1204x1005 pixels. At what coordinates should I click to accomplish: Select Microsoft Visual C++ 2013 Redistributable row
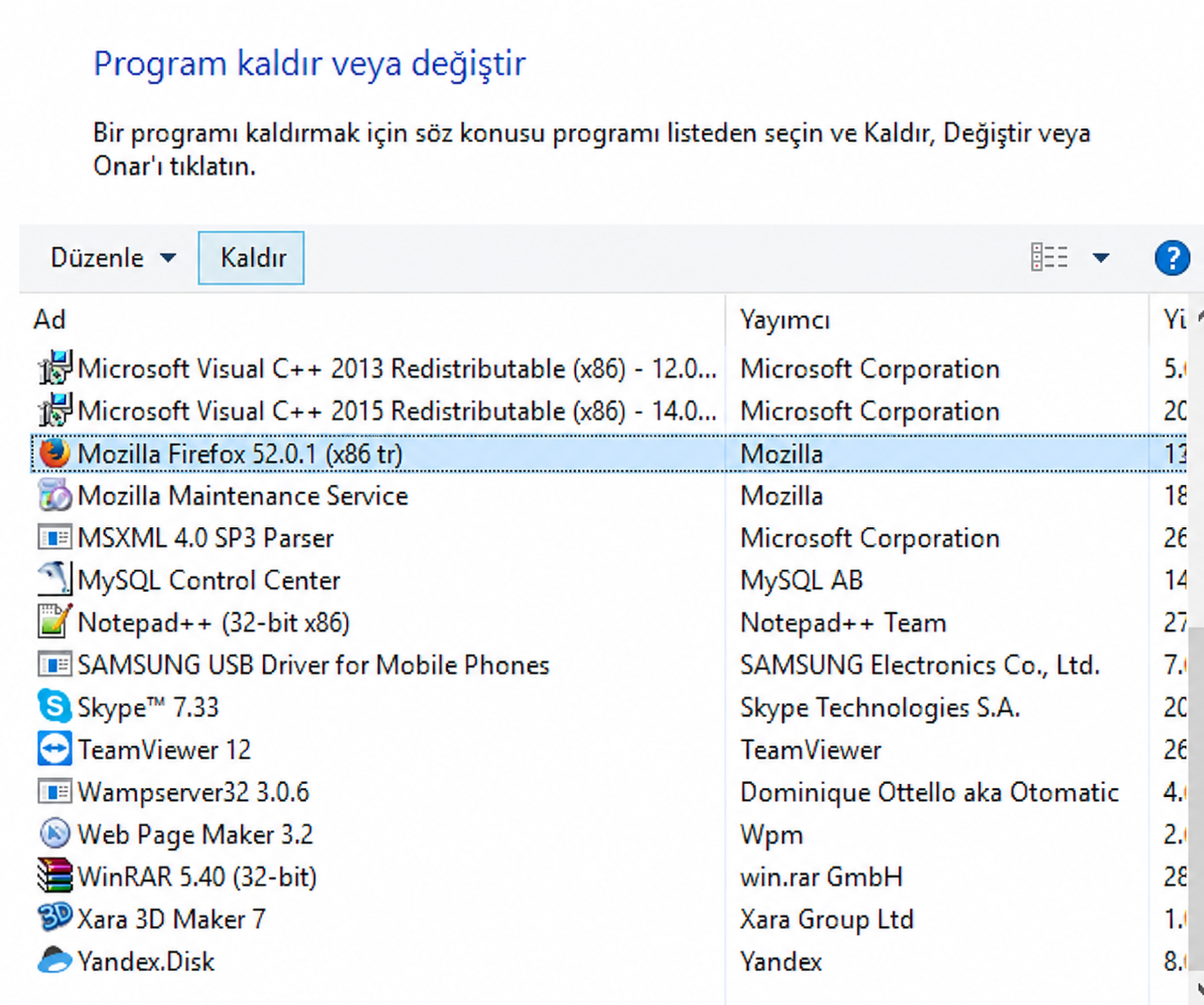609,368
